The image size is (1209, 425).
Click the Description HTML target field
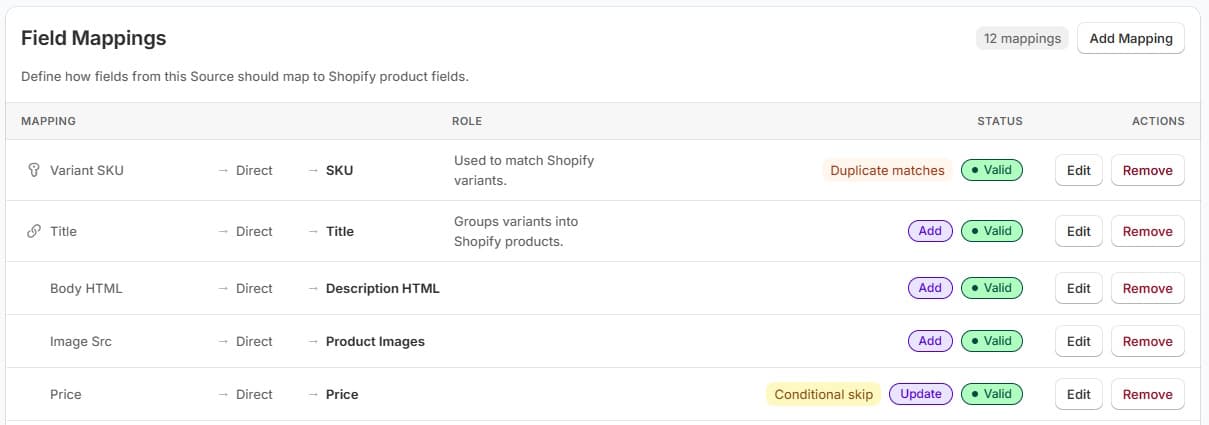(x=382, y=288)
